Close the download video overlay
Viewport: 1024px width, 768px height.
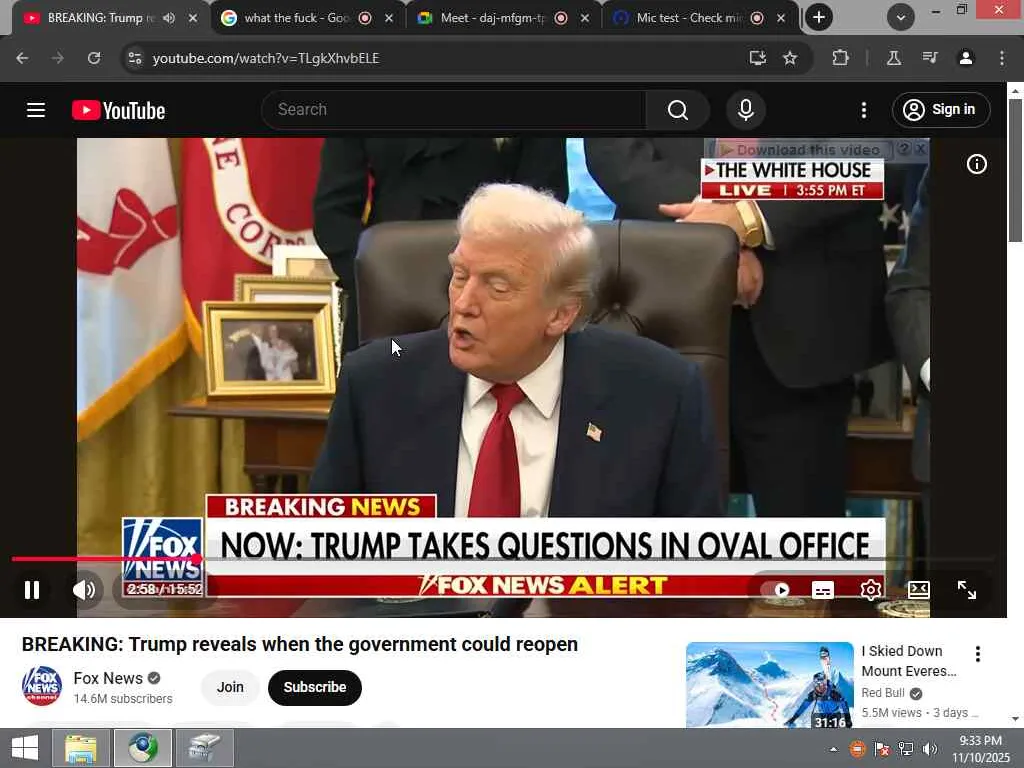pos(920,149)
